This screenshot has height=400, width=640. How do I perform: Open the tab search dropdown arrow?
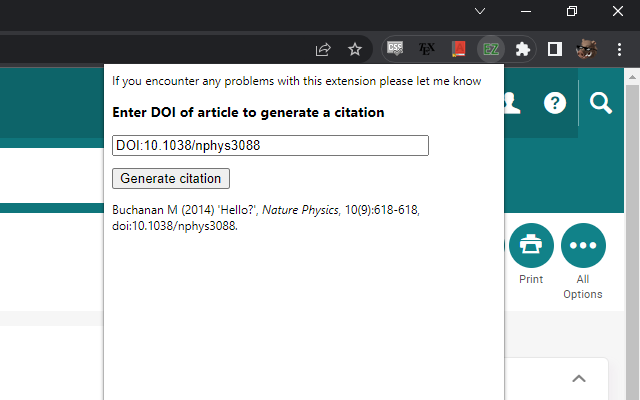pos(480,11)
